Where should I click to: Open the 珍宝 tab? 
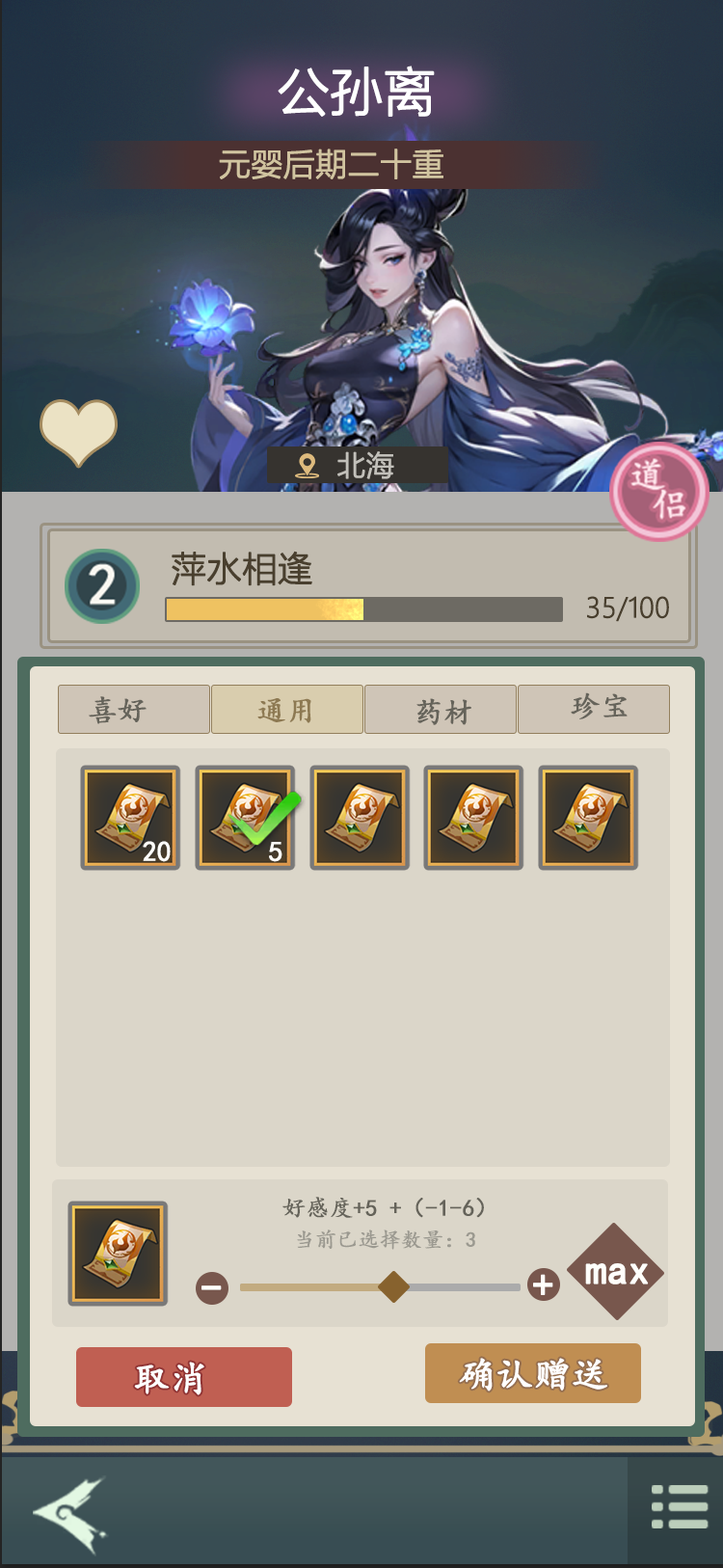pyautogui.click(x=594, y=710)
